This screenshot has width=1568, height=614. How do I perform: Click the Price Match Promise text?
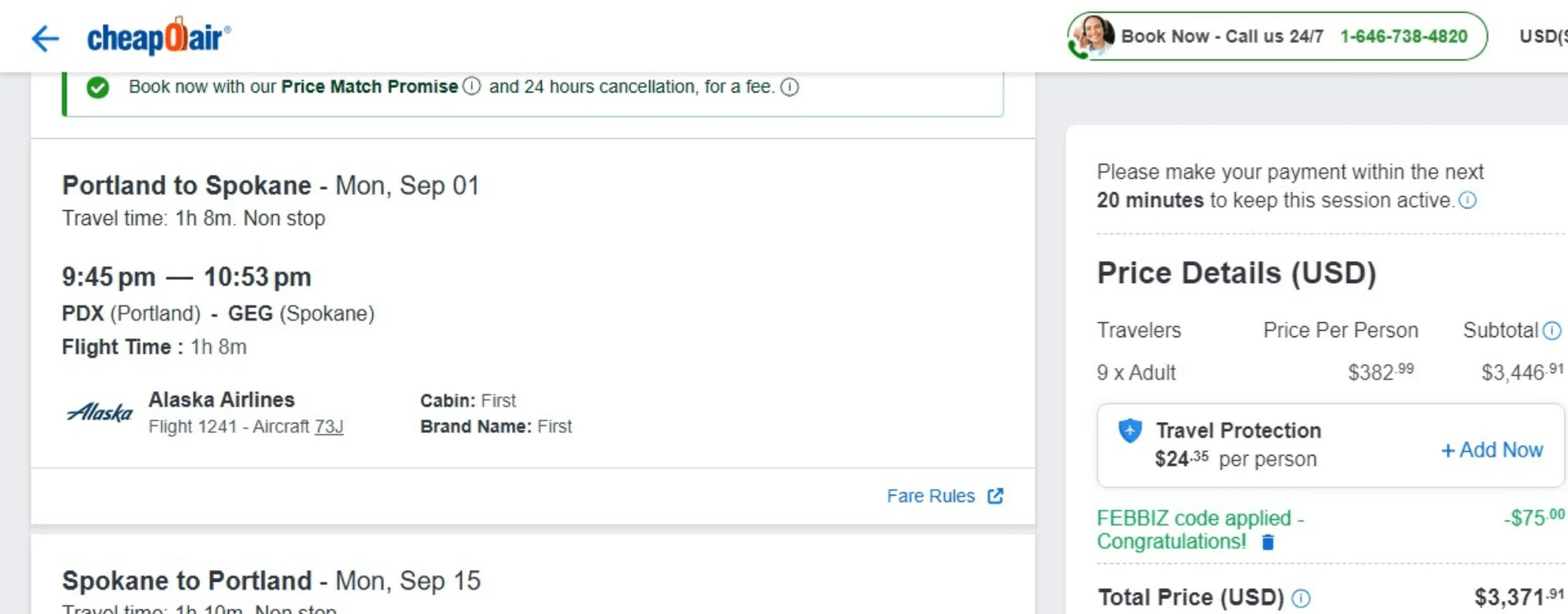369,87
